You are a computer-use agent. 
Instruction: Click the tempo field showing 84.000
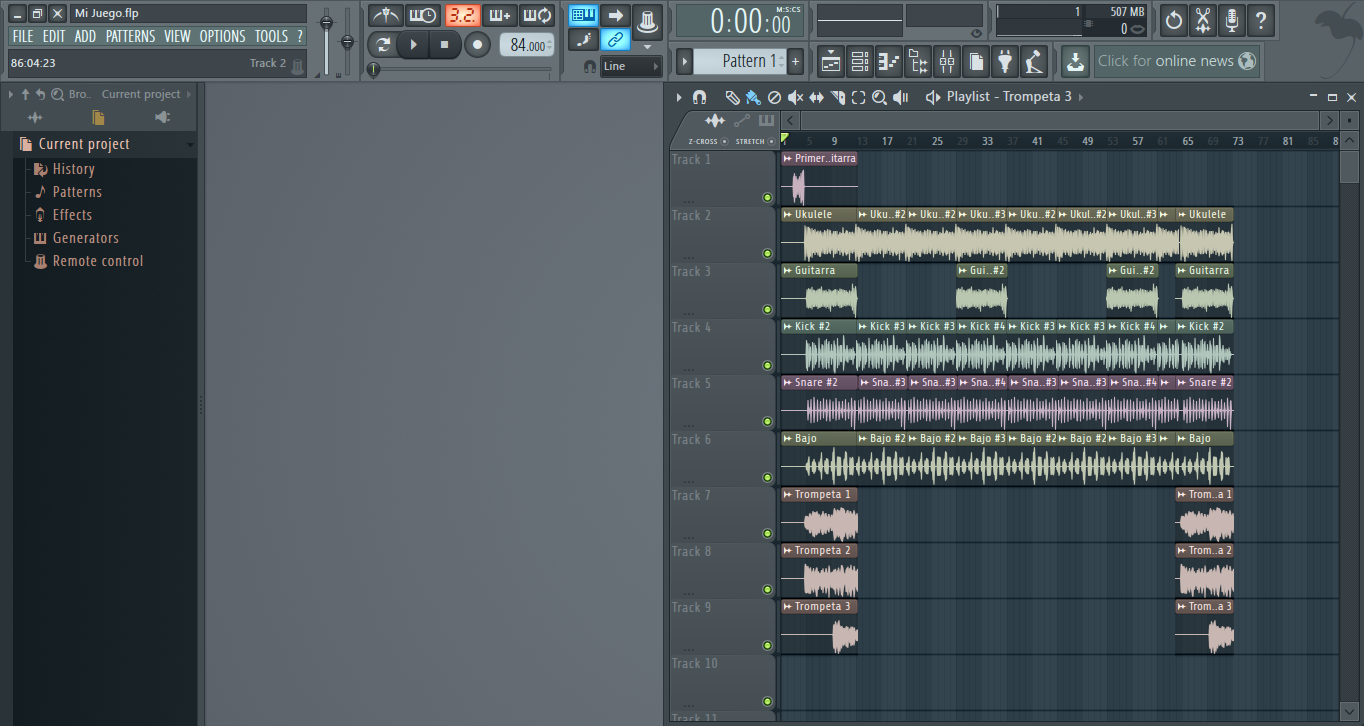pyautogui.click(x=527, y=45)
